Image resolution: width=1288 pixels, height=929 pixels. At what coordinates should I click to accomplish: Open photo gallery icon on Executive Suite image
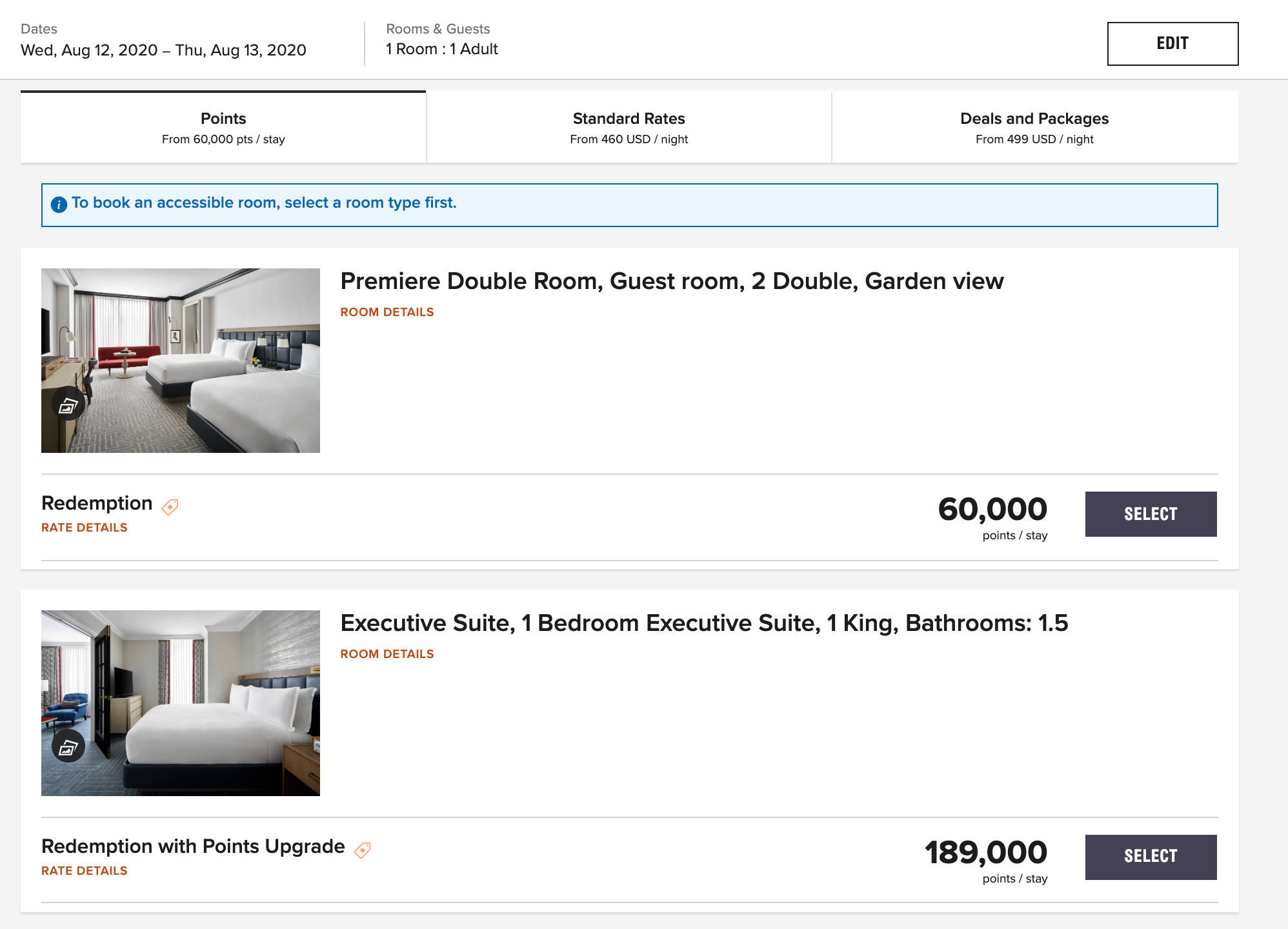68,746
